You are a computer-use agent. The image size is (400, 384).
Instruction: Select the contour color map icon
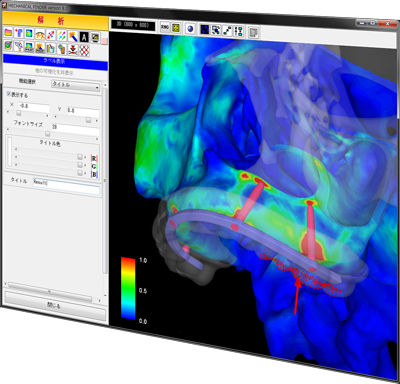[x=29, y=34]
